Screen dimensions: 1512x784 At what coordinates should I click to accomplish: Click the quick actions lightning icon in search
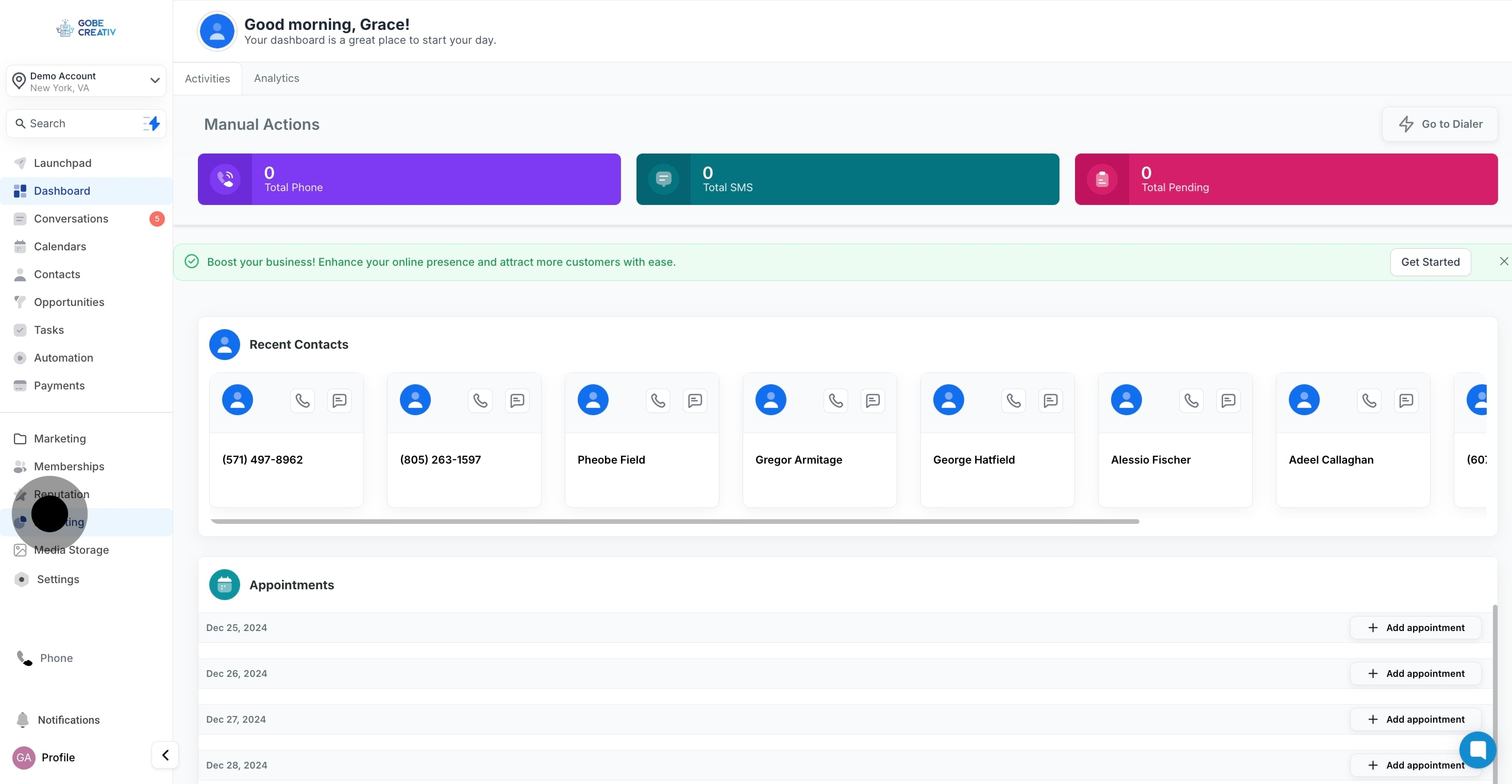pyautogui.click(x=152, y=123)
